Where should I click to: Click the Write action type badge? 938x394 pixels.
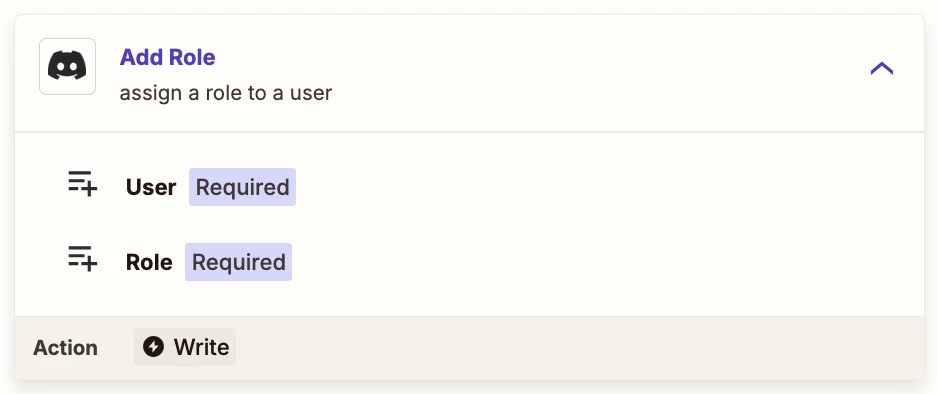point(185,347)
